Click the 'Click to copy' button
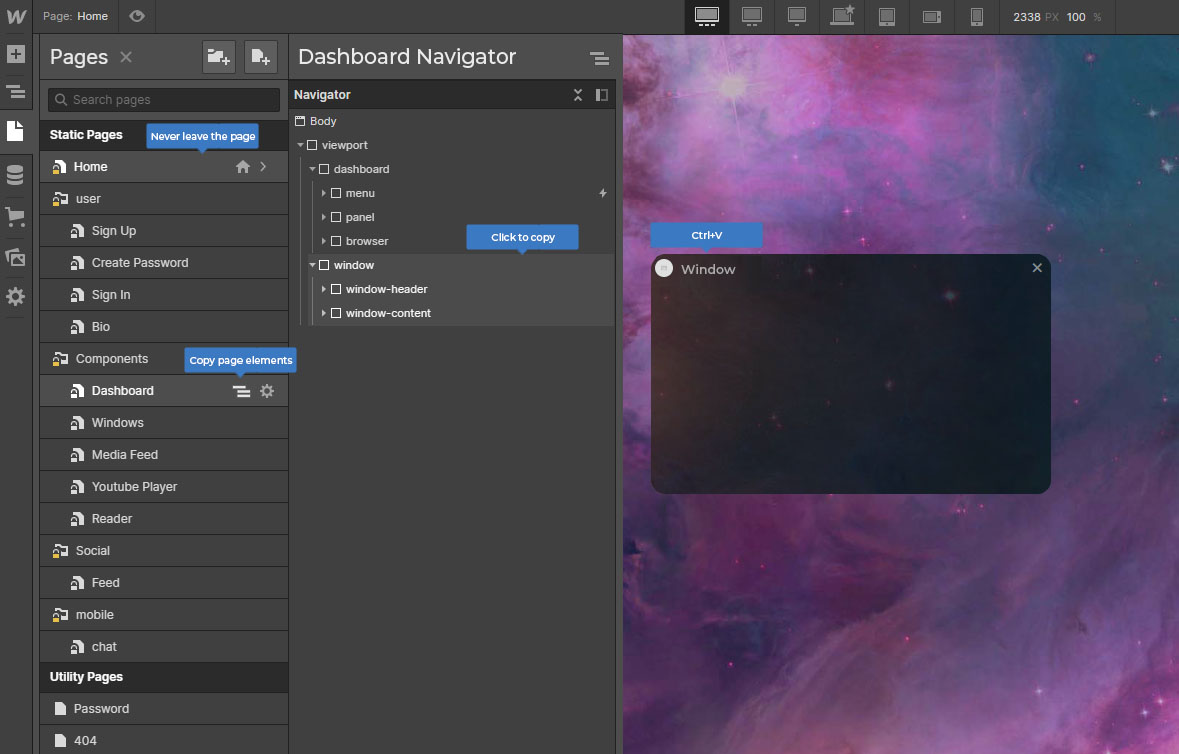The height and width of the screenshot is (754, 1179). click(x=522, y=237)
